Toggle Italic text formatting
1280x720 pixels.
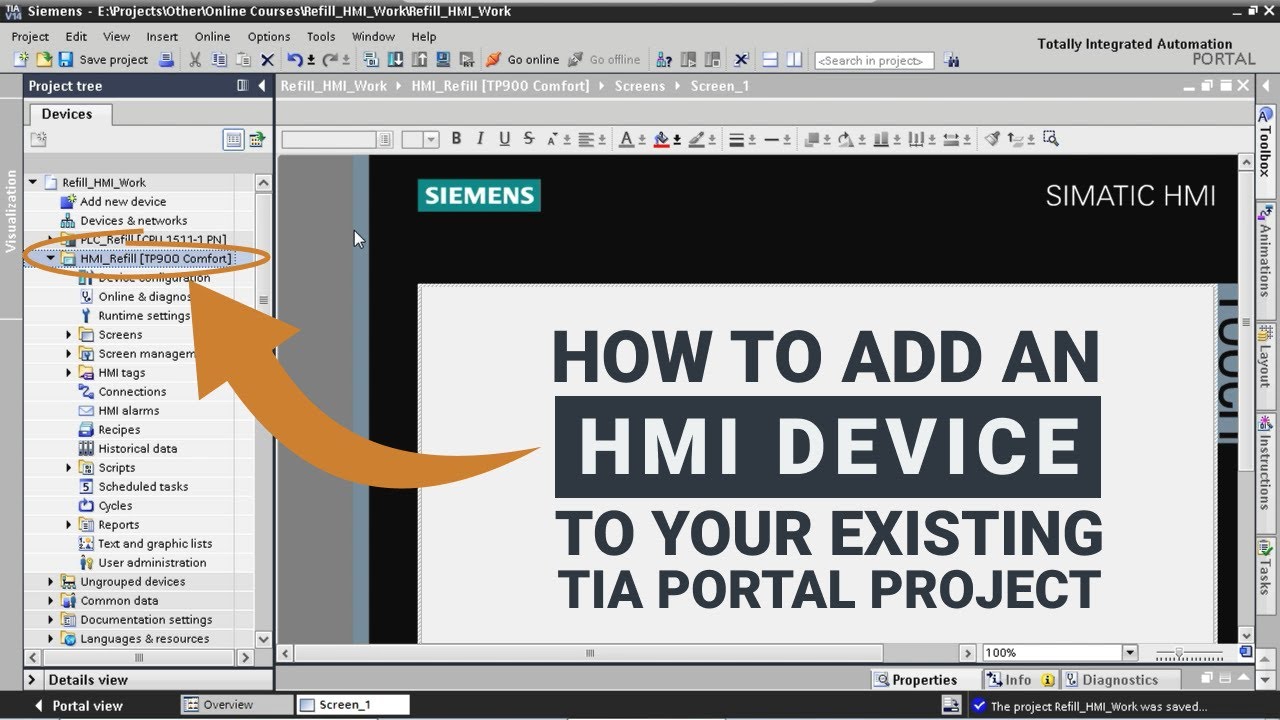[480, 139]
